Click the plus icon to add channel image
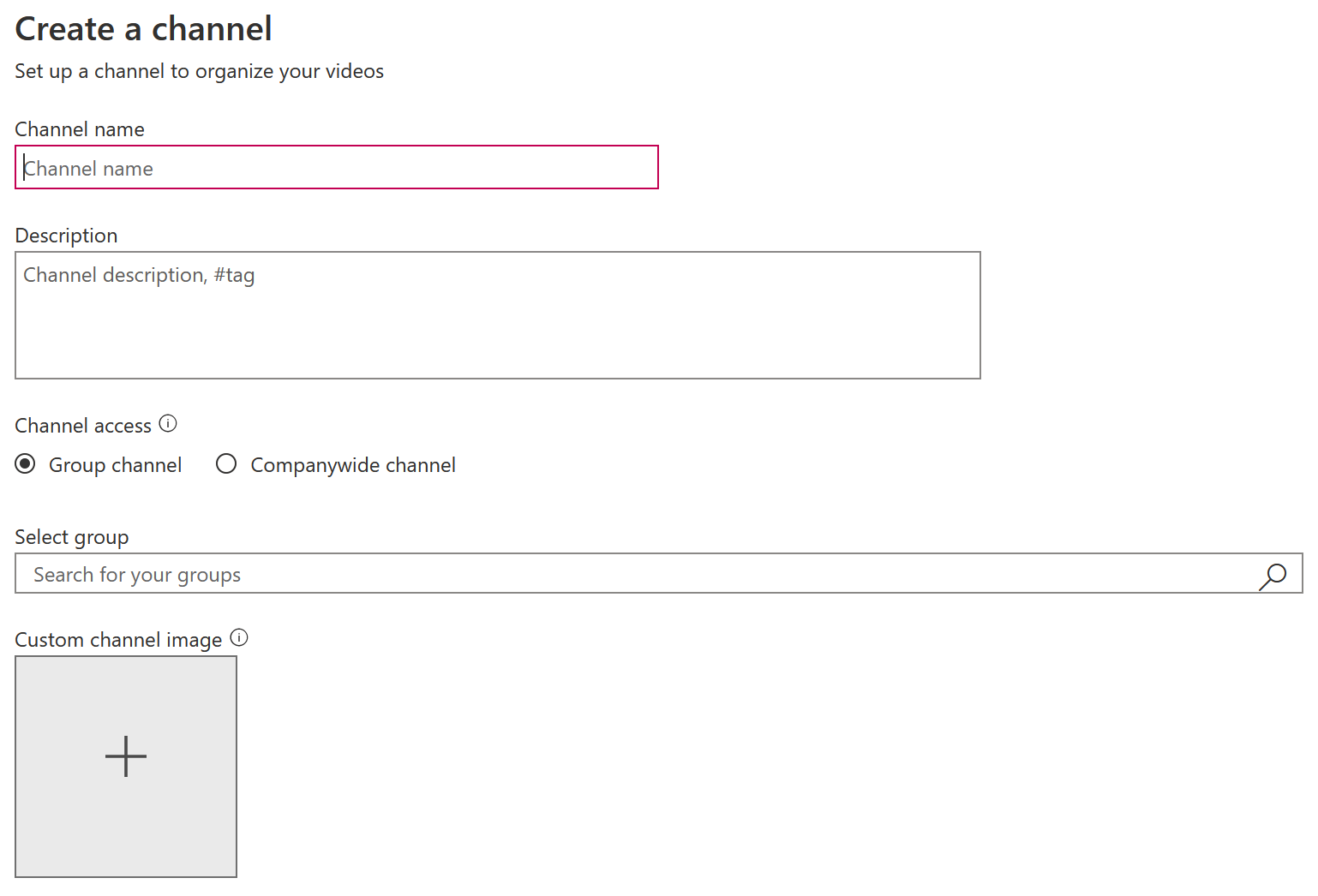This screenshot has height=896, width=1318. [126, 756]
